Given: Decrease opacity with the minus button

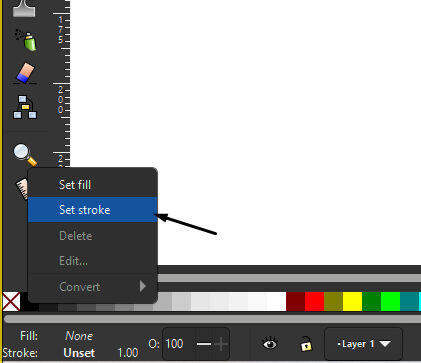Looking at the screenshot, I should tap(204, 344).
